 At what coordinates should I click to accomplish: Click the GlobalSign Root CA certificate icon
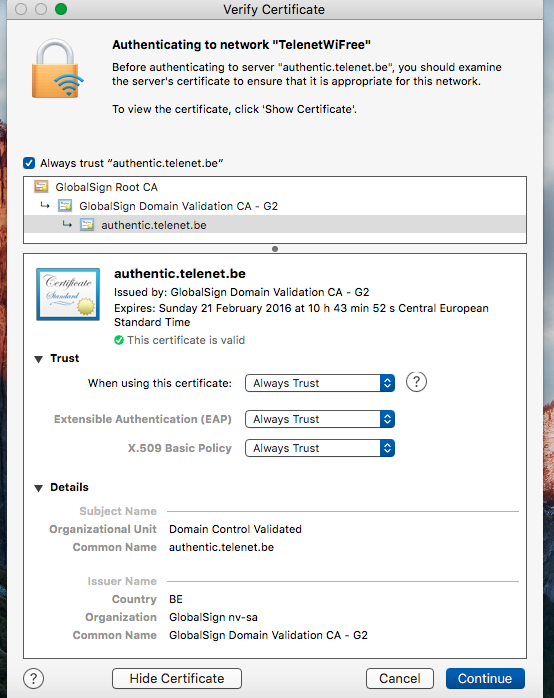[41, 187]
